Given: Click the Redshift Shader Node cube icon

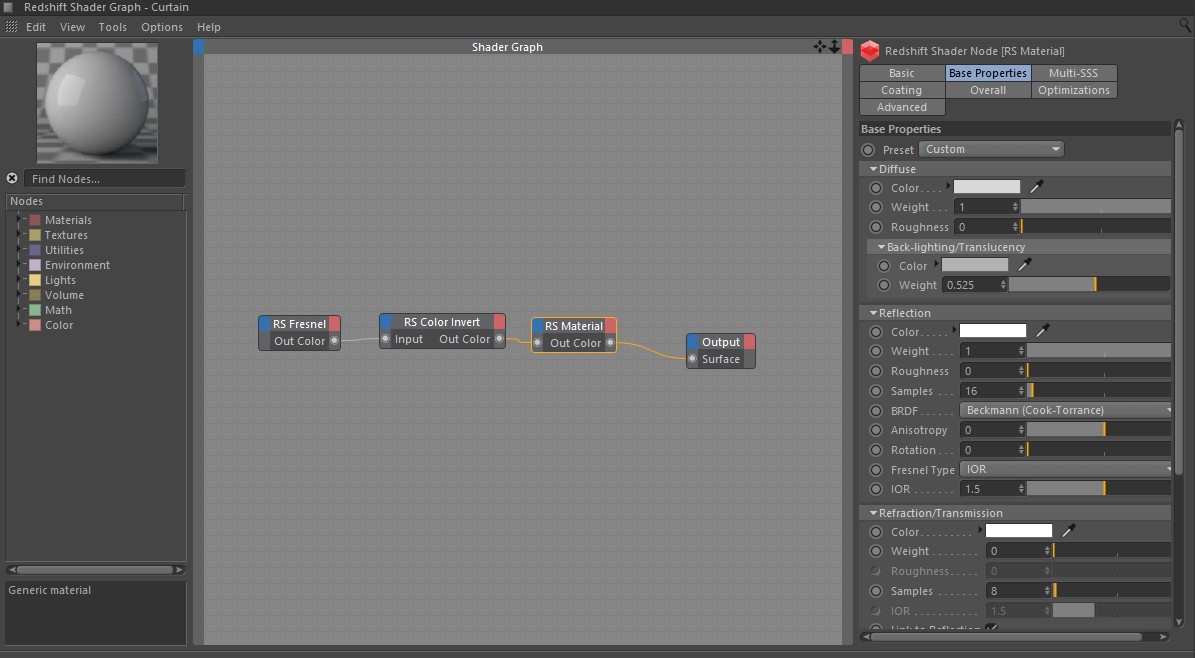Looking at the screenshot, I should 870,51.
